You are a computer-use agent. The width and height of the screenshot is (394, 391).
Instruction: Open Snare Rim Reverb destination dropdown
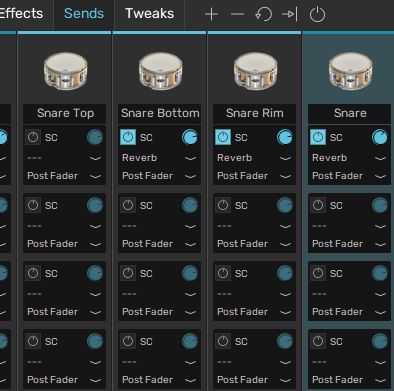pos(254,158)
